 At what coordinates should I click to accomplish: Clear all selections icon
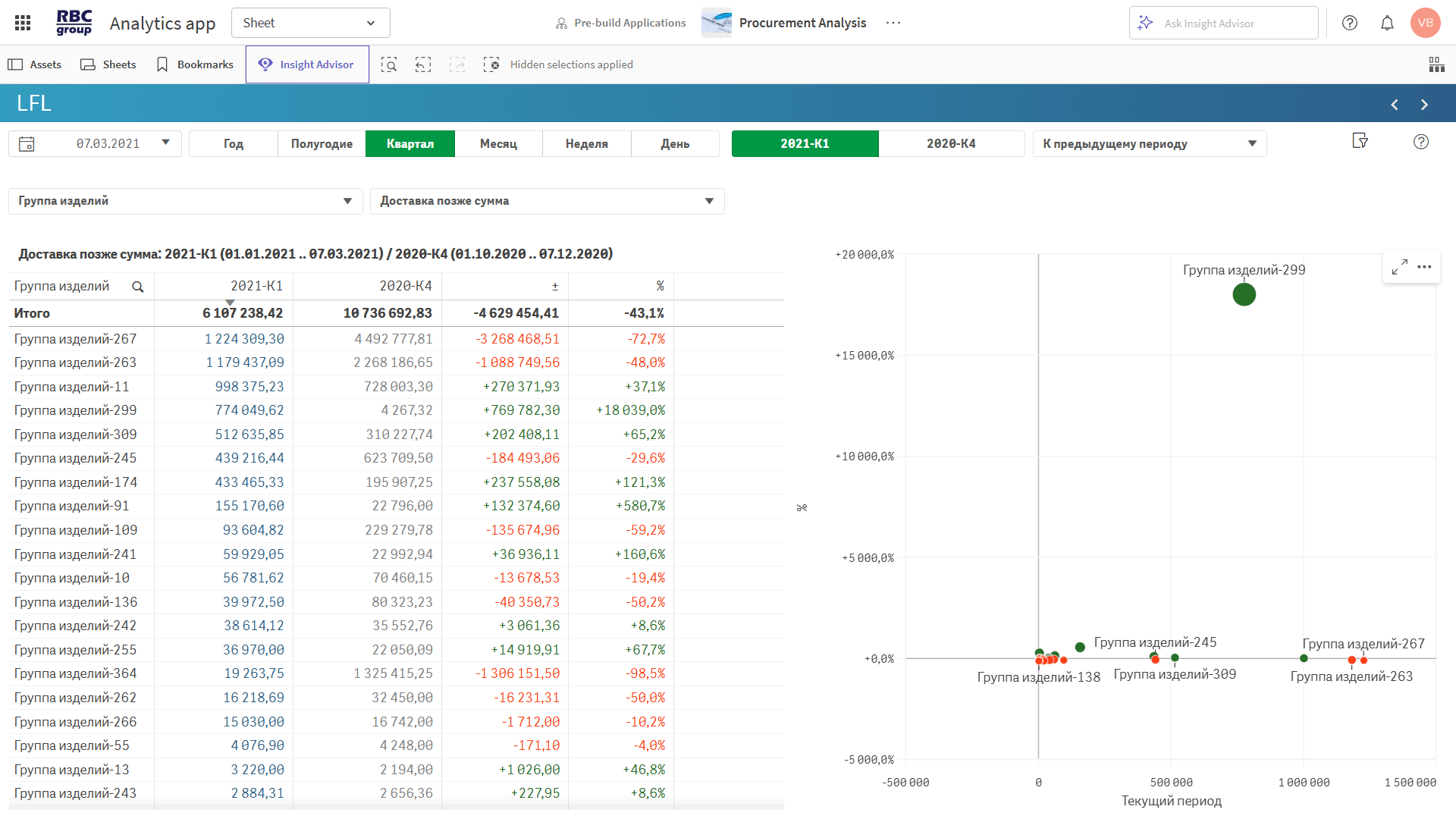click(x=491, y=64)
